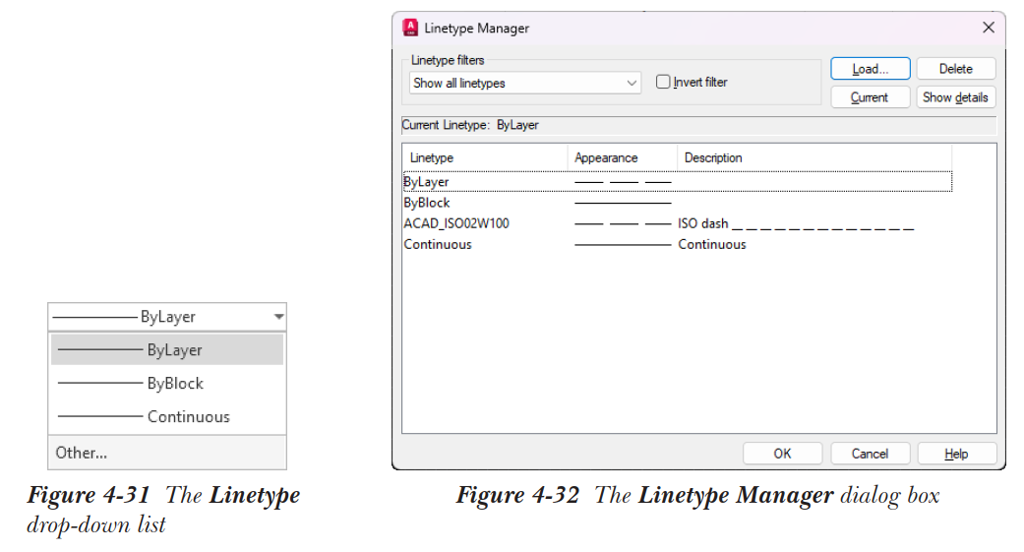The image size is (1024, 552).
Task: Click the Delete button
Action: point(955,69)
